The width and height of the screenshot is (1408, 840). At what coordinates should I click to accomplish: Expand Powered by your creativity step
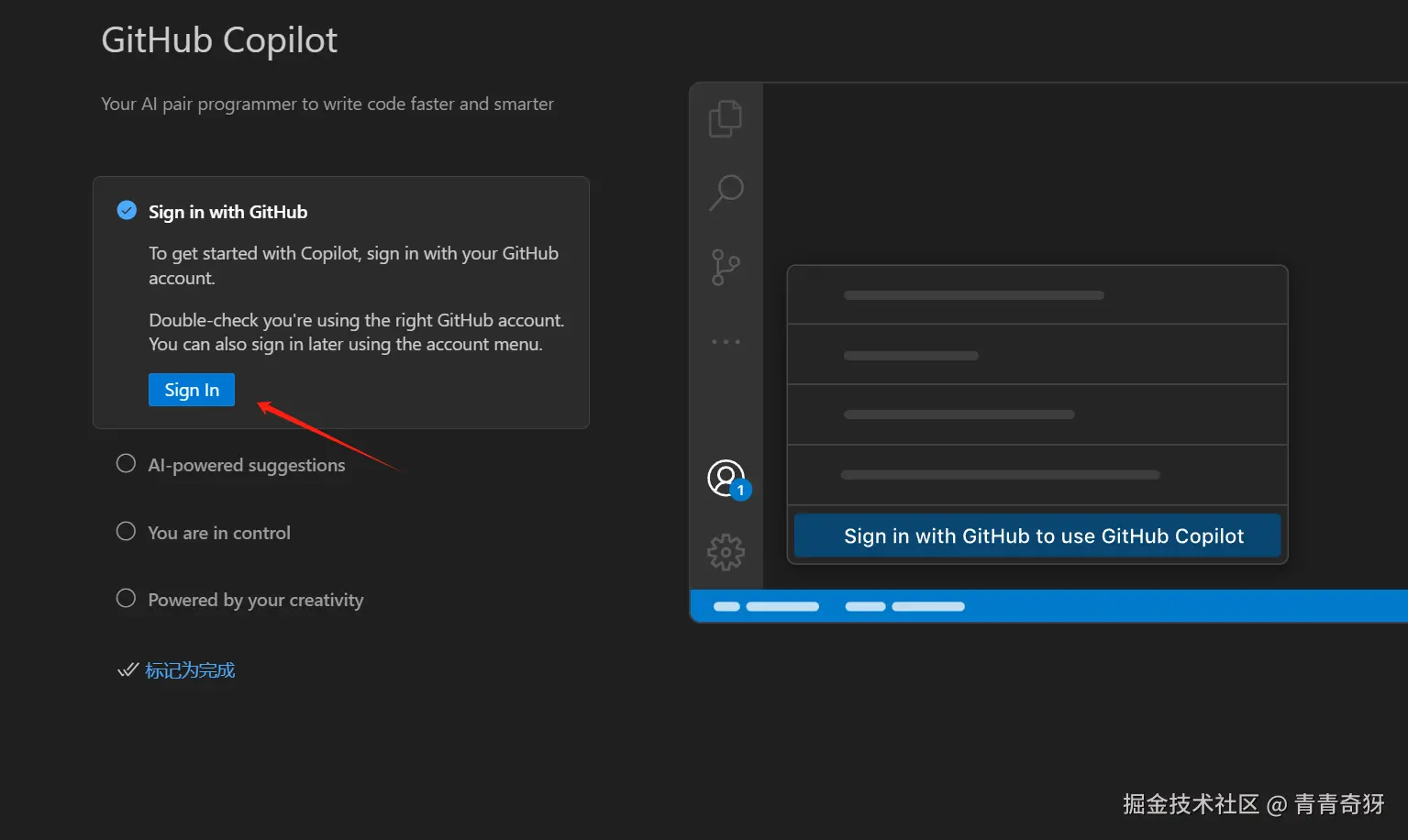[x=256, y=600]
